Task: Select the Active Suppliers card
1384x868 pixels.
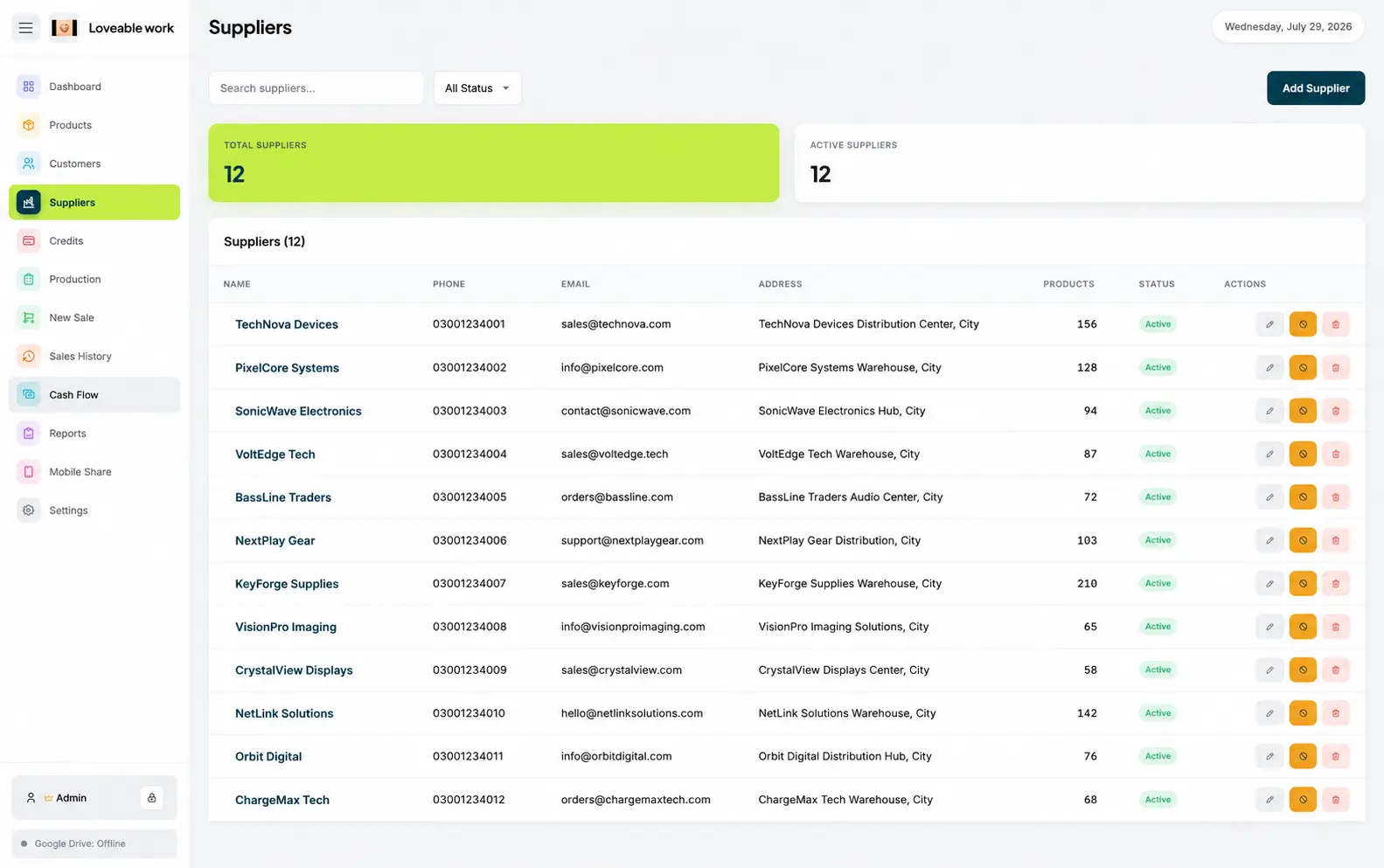Action: coord(1080,163)
